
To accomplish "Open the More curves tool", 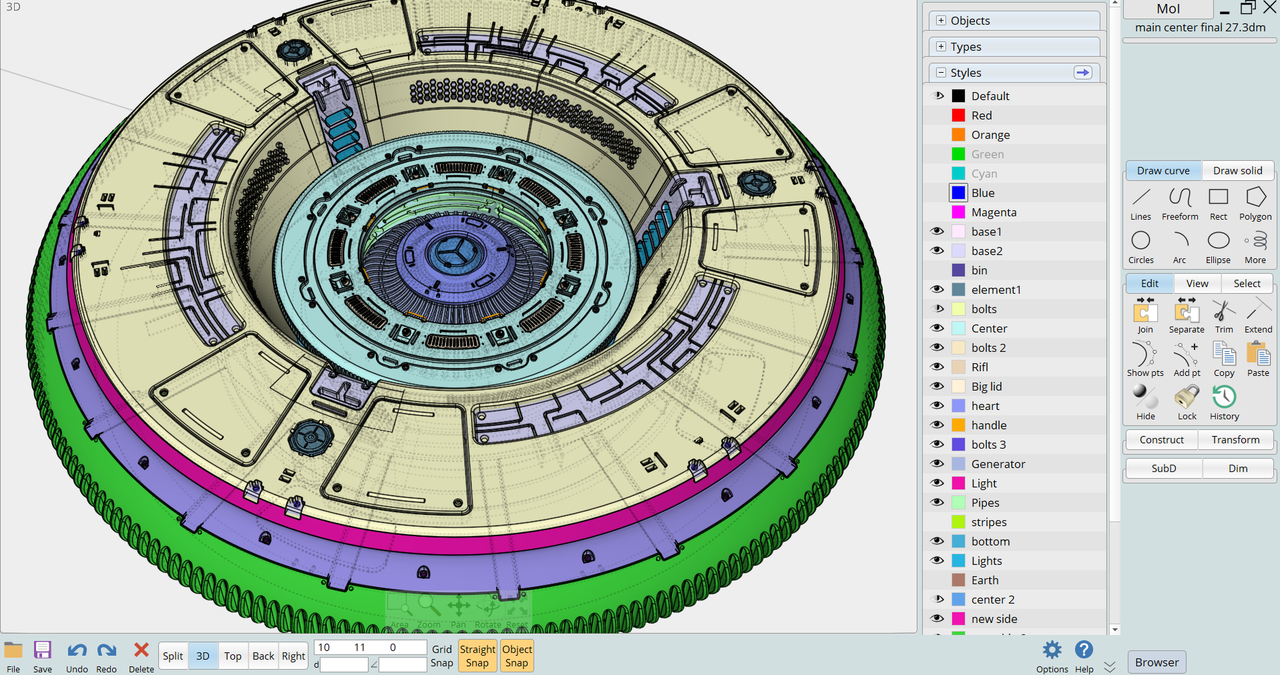I will coord(1256,247).
